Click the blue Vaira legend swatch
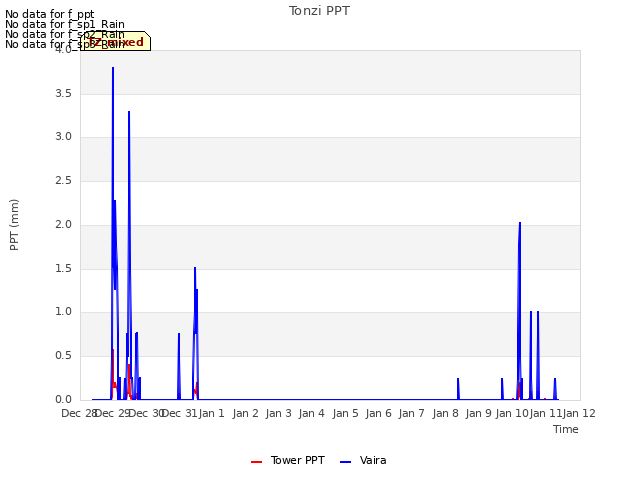The image size is (640, 480). point(345,462)
